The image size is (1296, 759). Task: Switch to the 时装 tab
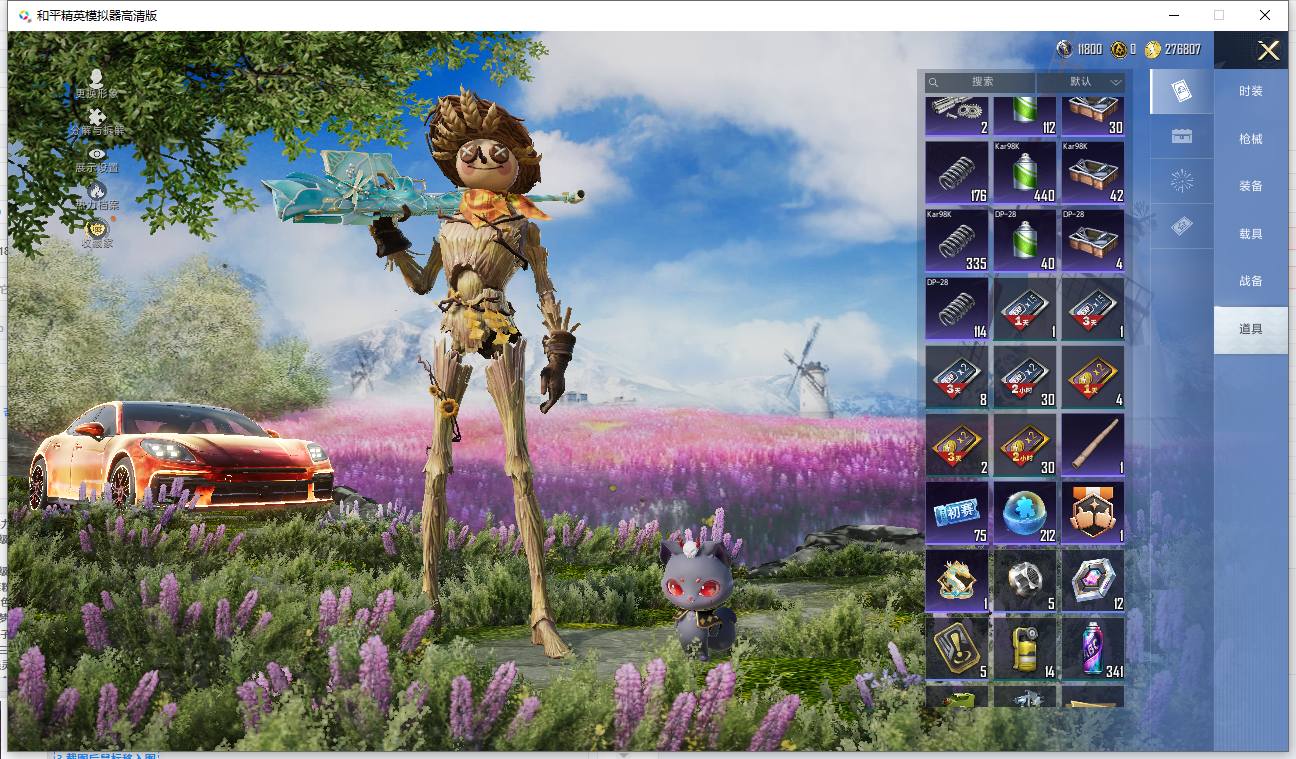click(1250, 91)
